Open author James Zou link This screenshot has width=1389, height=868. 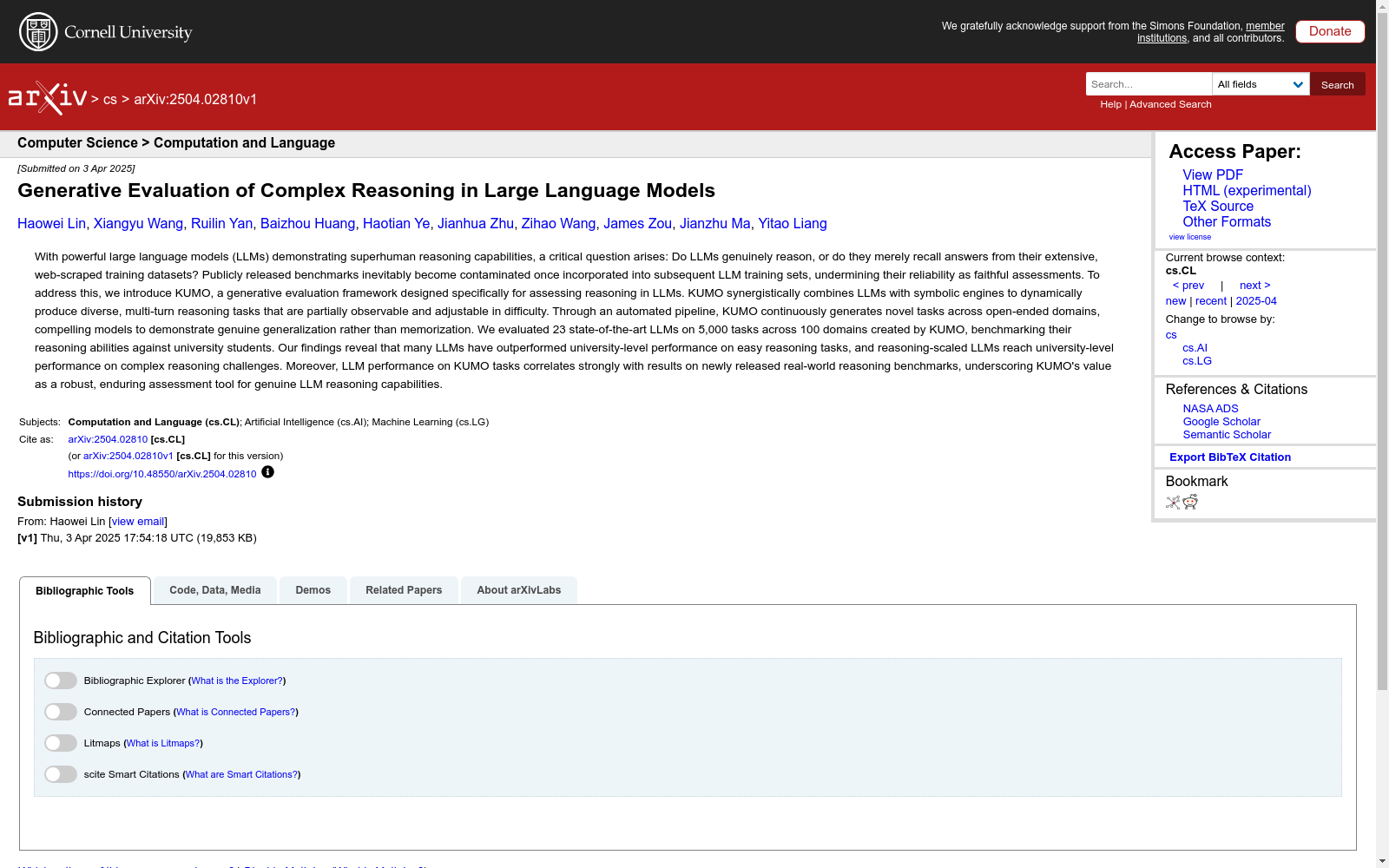tap(637, 224)
